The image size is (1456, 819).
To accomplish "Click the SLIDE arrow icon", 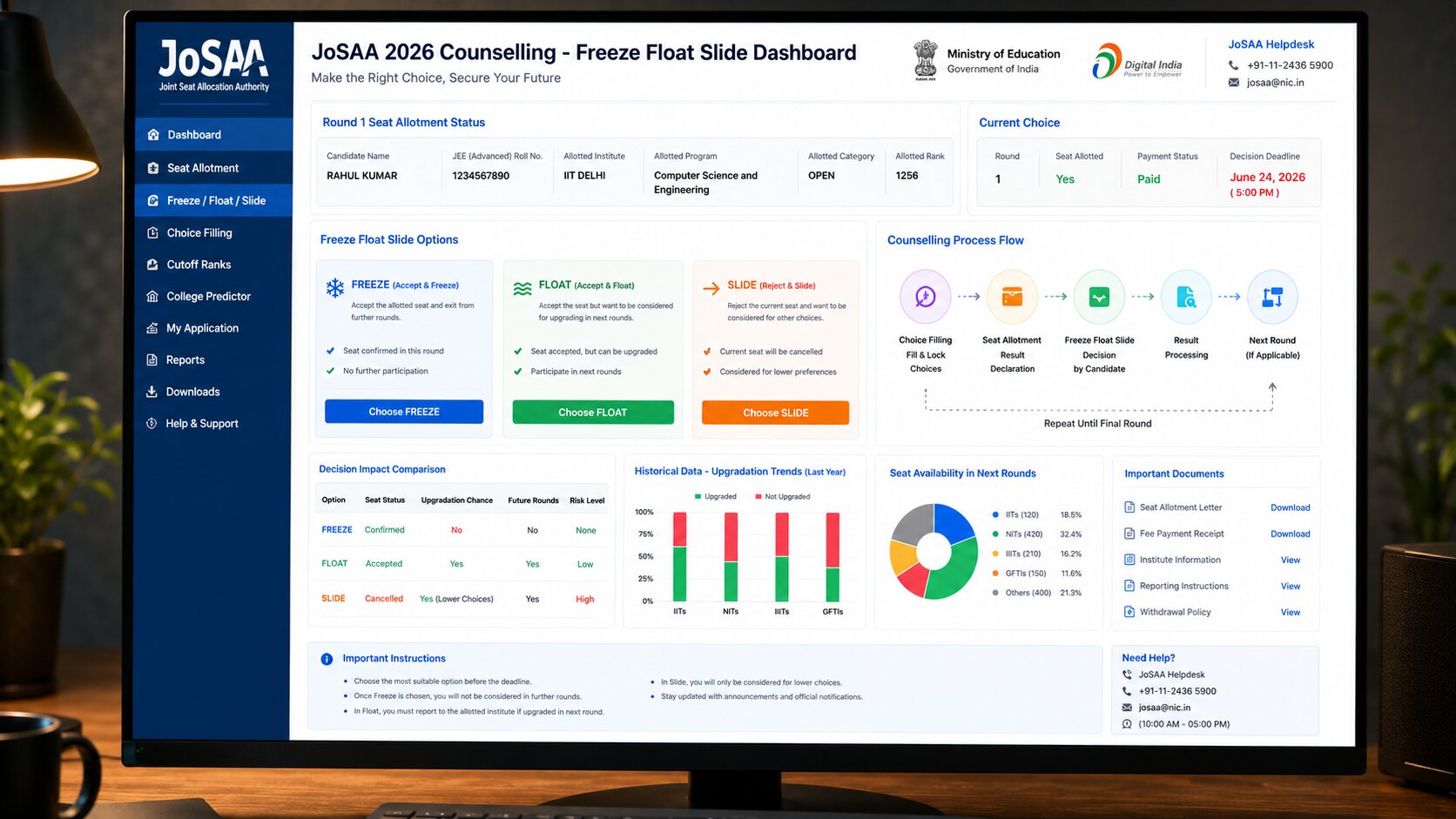I will pos(711,289).
